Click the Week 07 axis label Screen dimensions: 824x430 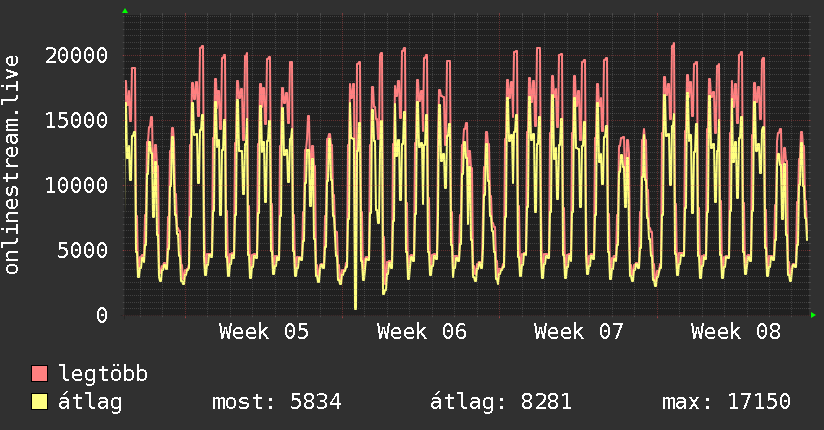[579, 332]
